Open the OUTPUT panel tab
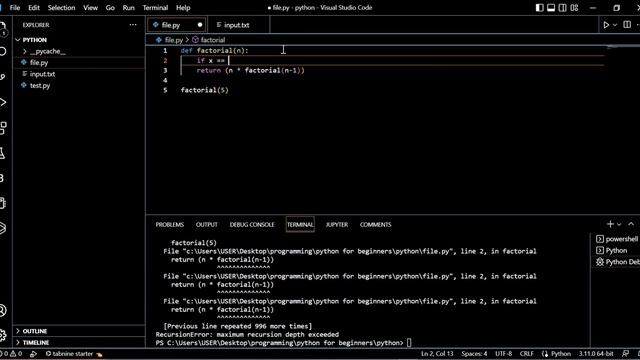The image size is (640, 360). (x=207, y=224)
